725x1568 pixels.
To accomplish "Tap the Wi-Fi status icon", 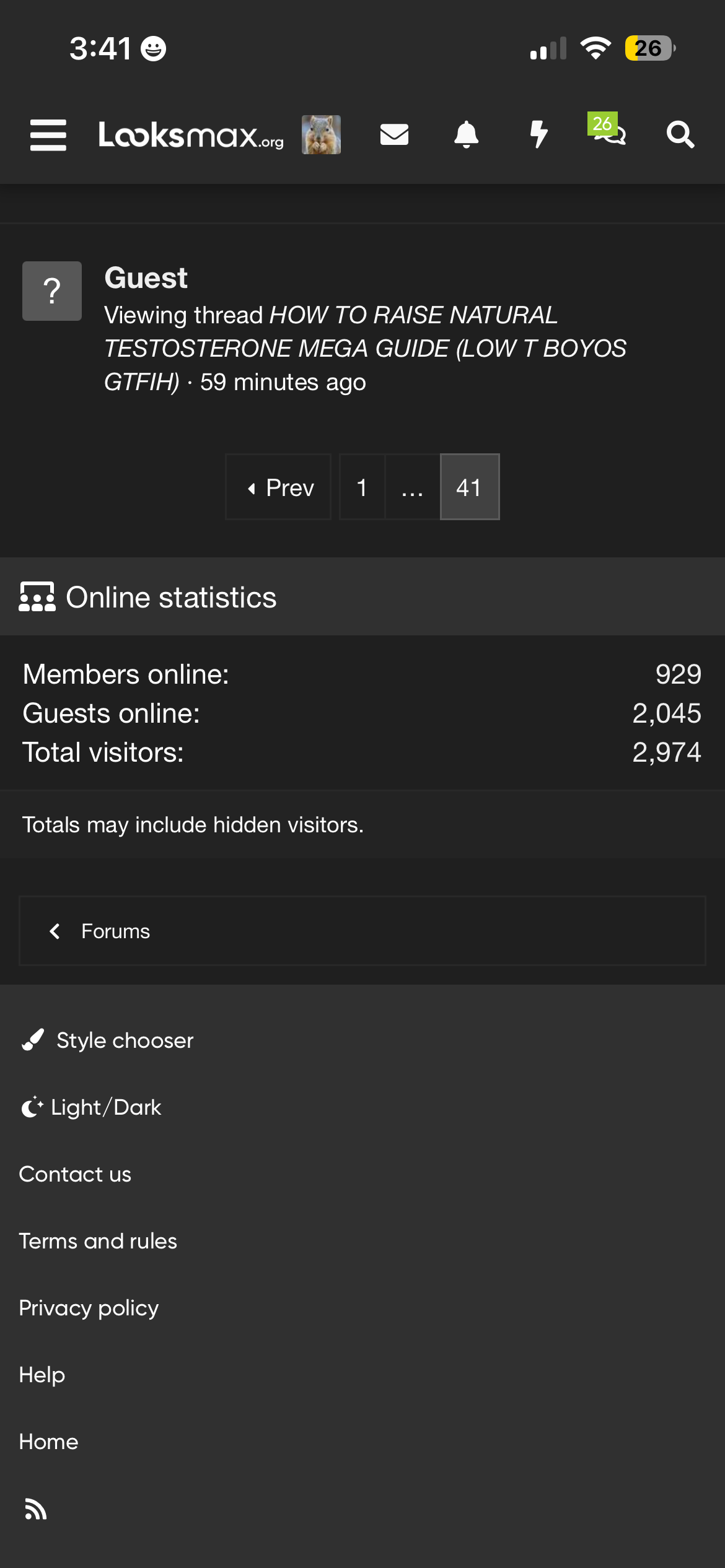I will [x=595, y=48].
